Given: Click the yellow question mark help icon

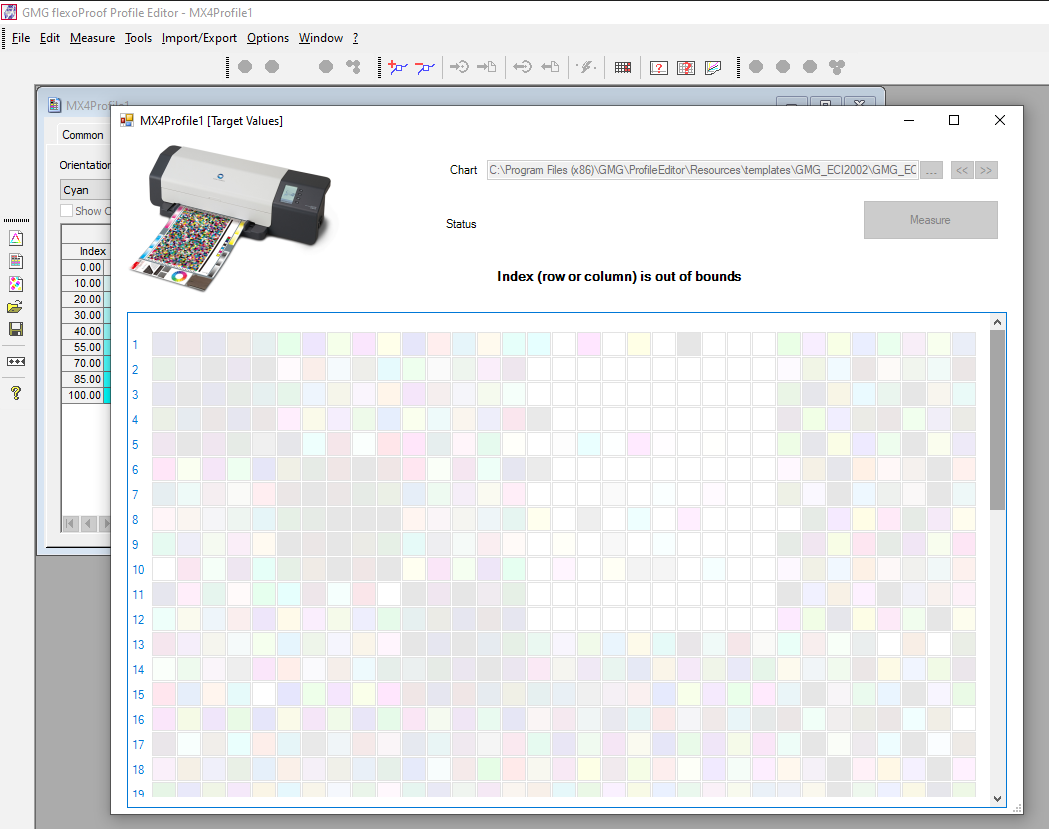Looking at the screenshot, I should tap(16, 393).
